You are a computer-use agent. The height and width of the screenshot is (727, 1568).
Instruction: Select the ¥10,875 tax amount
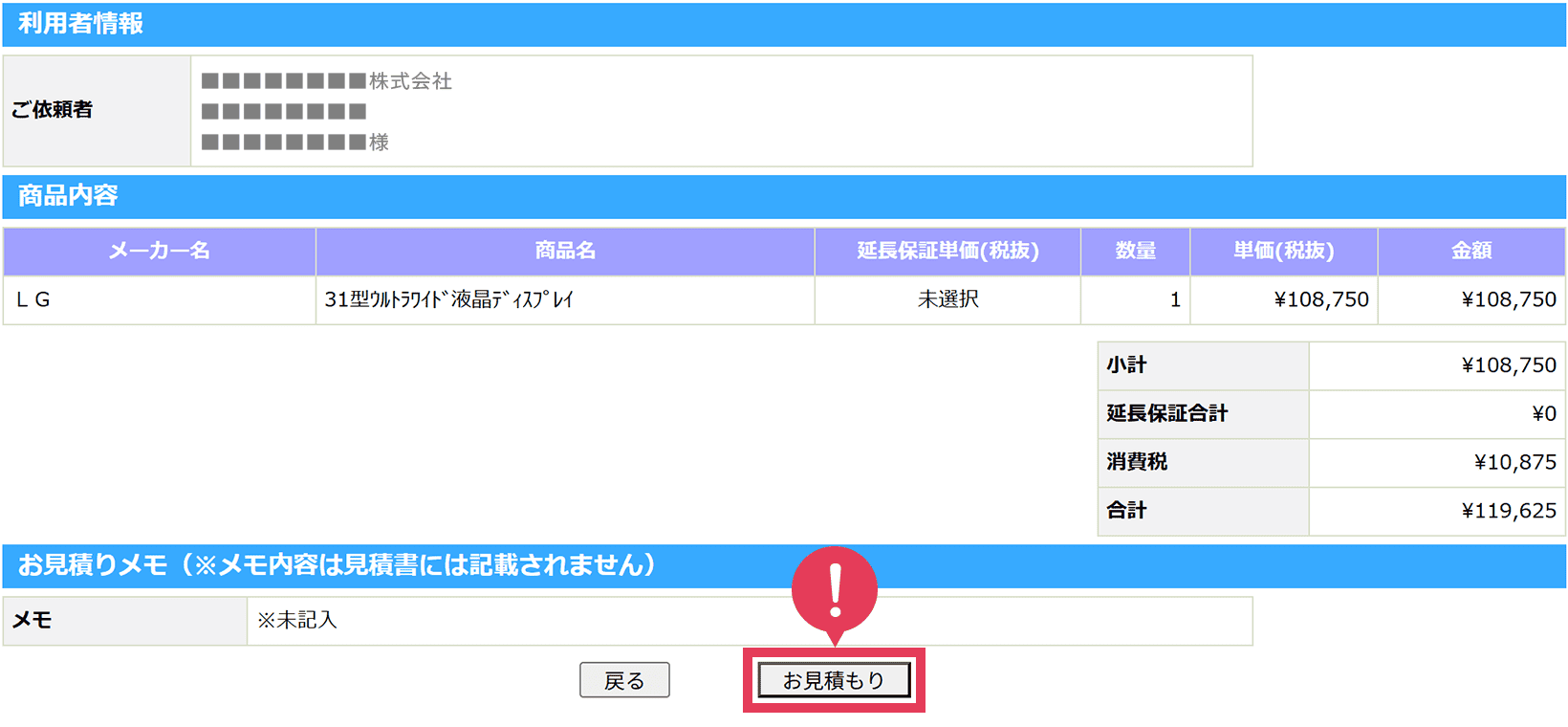[x=1515, y=462]
